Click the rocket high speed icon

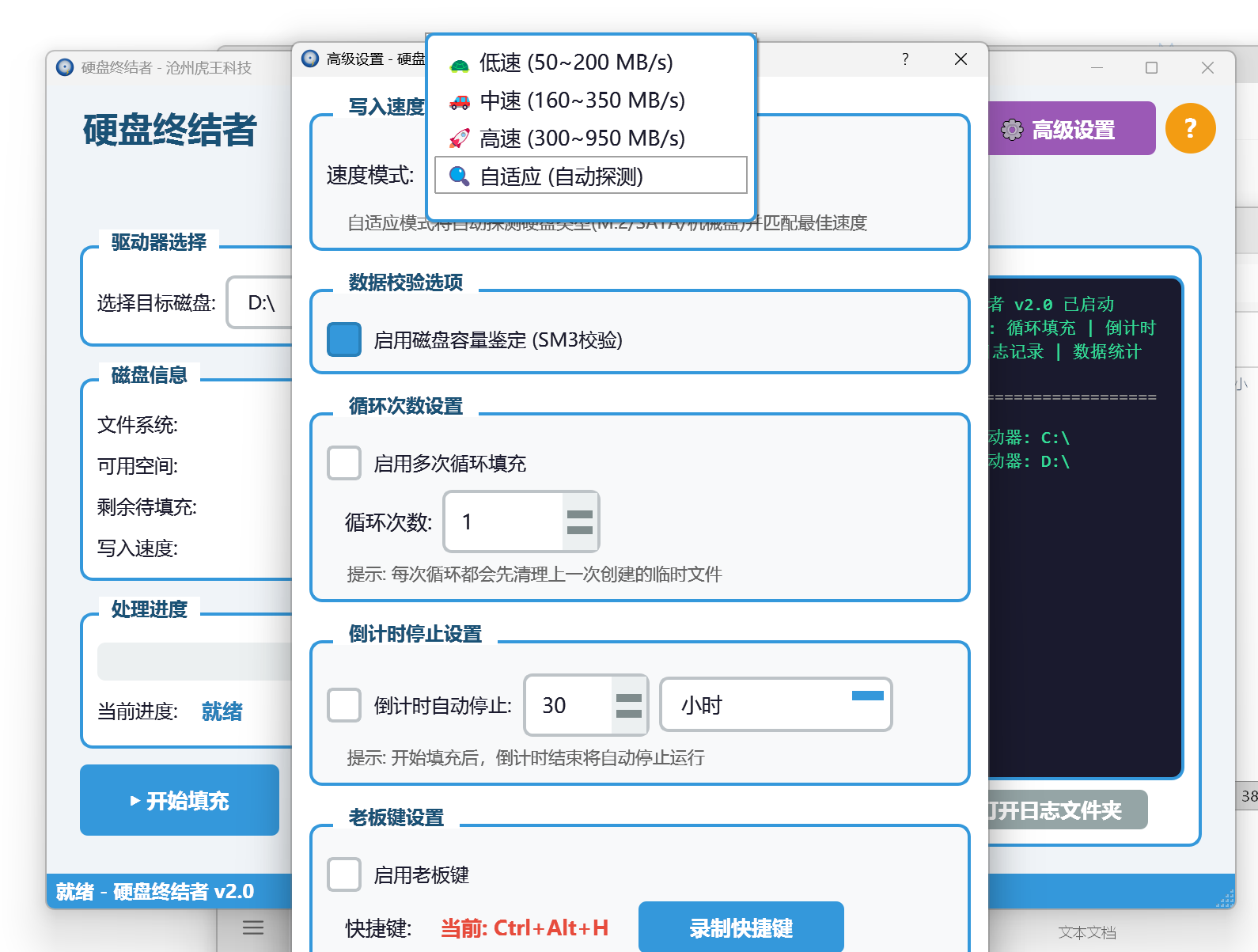pos(459,138)
